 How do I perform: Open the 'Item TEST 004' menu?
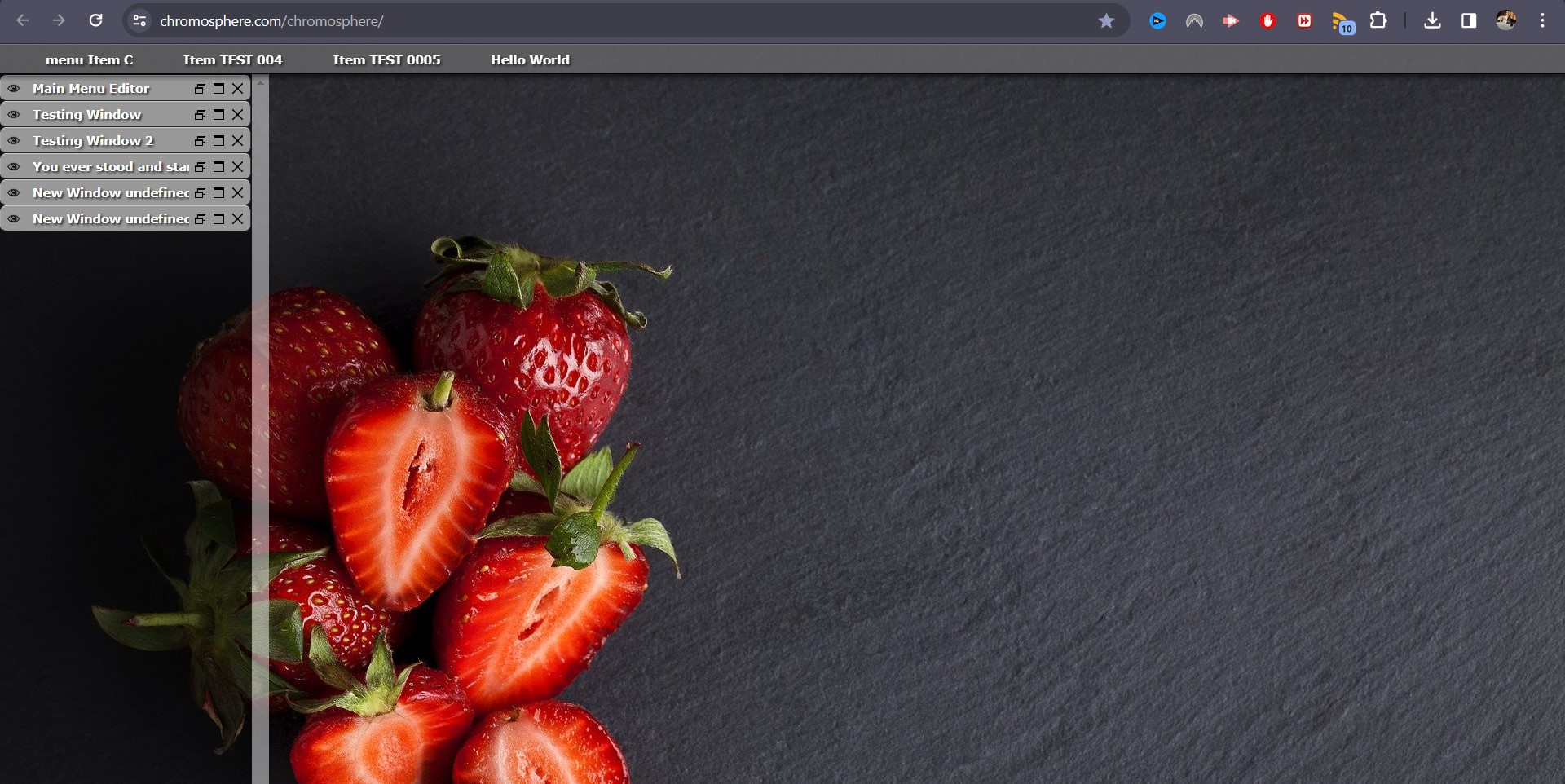[232, 59]
